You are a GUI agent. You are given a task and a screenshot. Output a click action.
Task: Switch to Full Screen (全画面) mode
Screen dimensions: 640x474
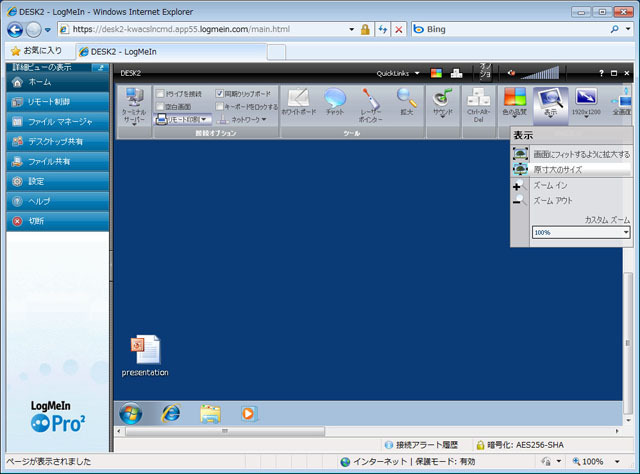tap(622, 102)
